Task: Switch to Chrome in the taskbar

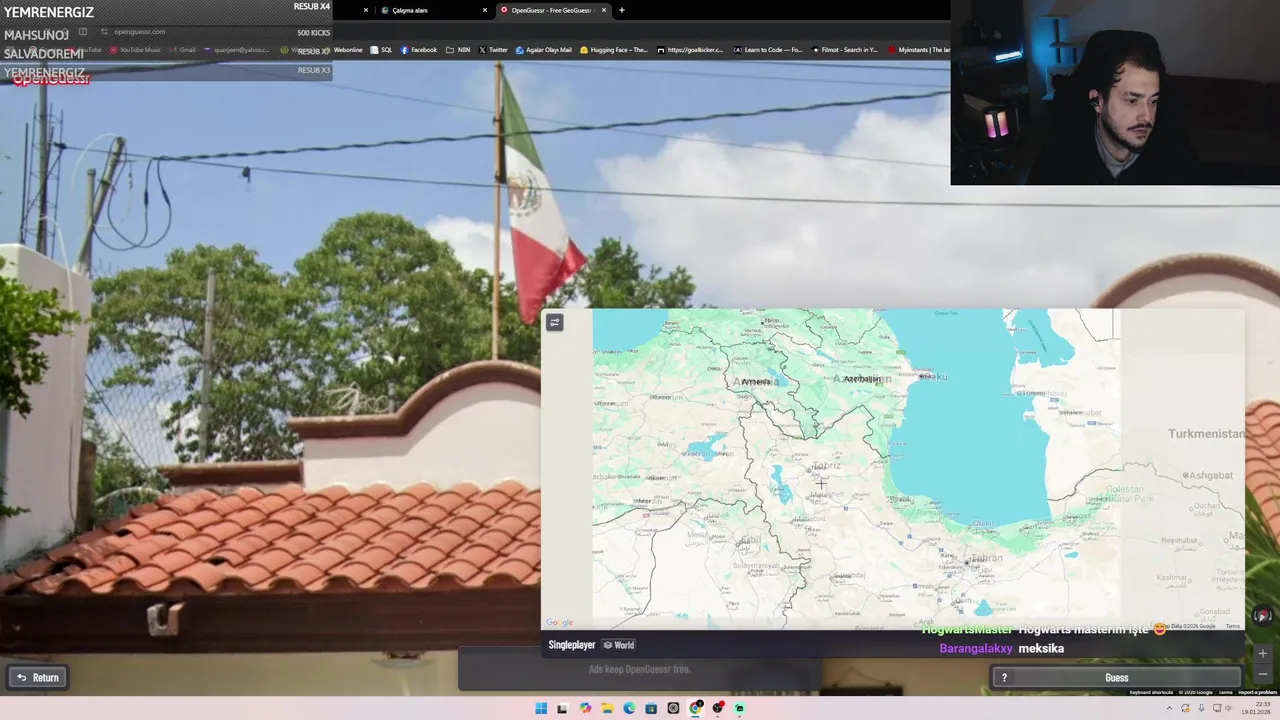Action: [695, 708]
